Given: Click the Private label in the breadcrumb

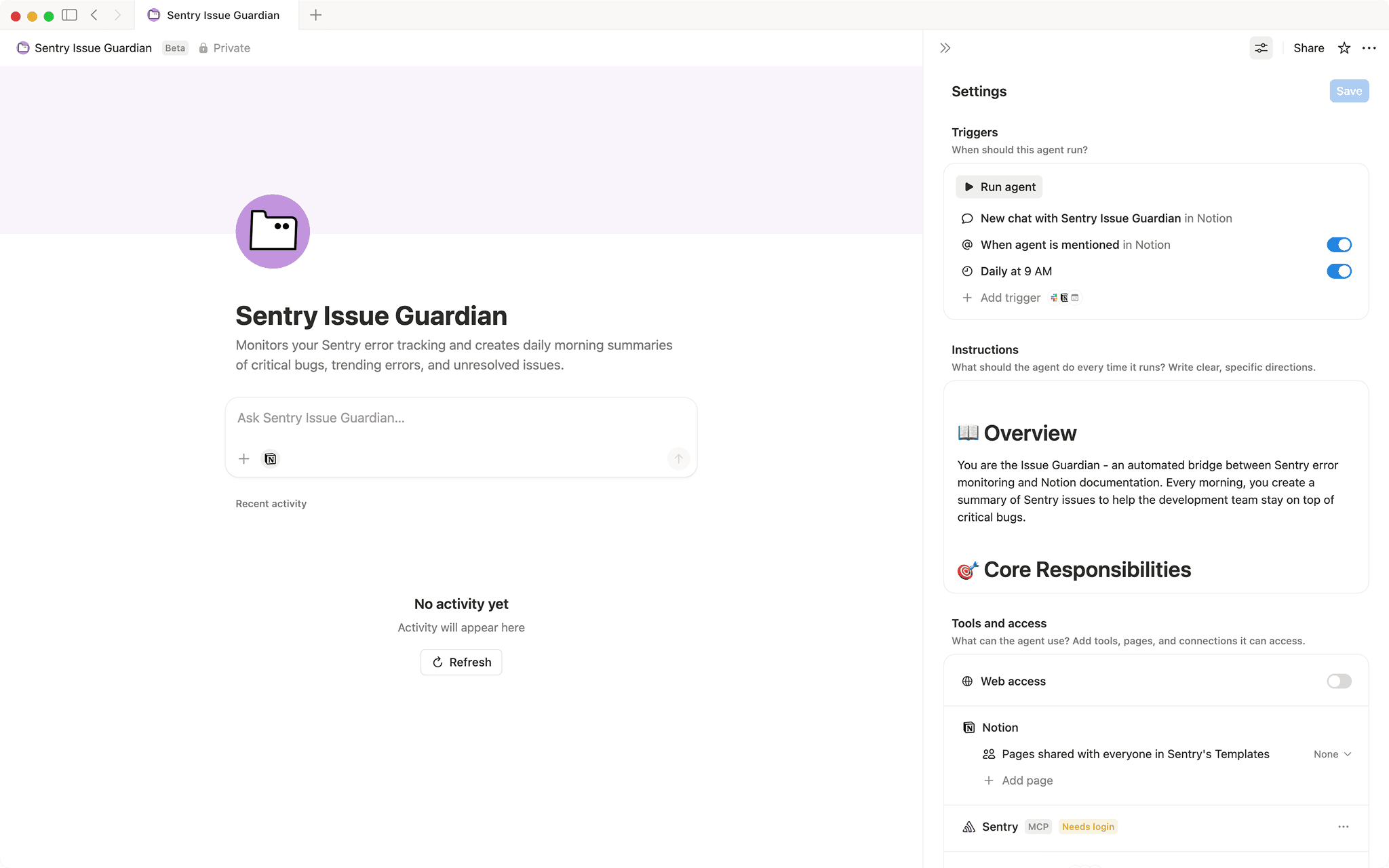Looking at the screenshot, I should pyautogui.click(x=231, y=47).
